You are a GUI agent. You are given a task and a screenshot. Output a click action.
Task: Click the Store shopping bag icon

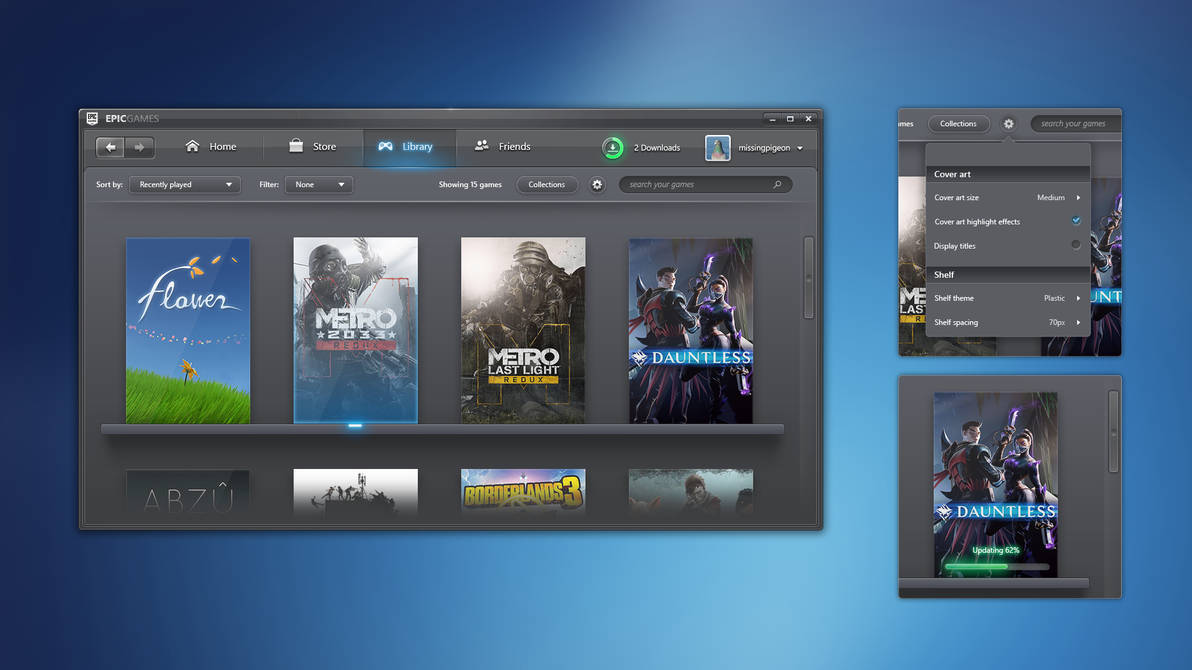296,146
